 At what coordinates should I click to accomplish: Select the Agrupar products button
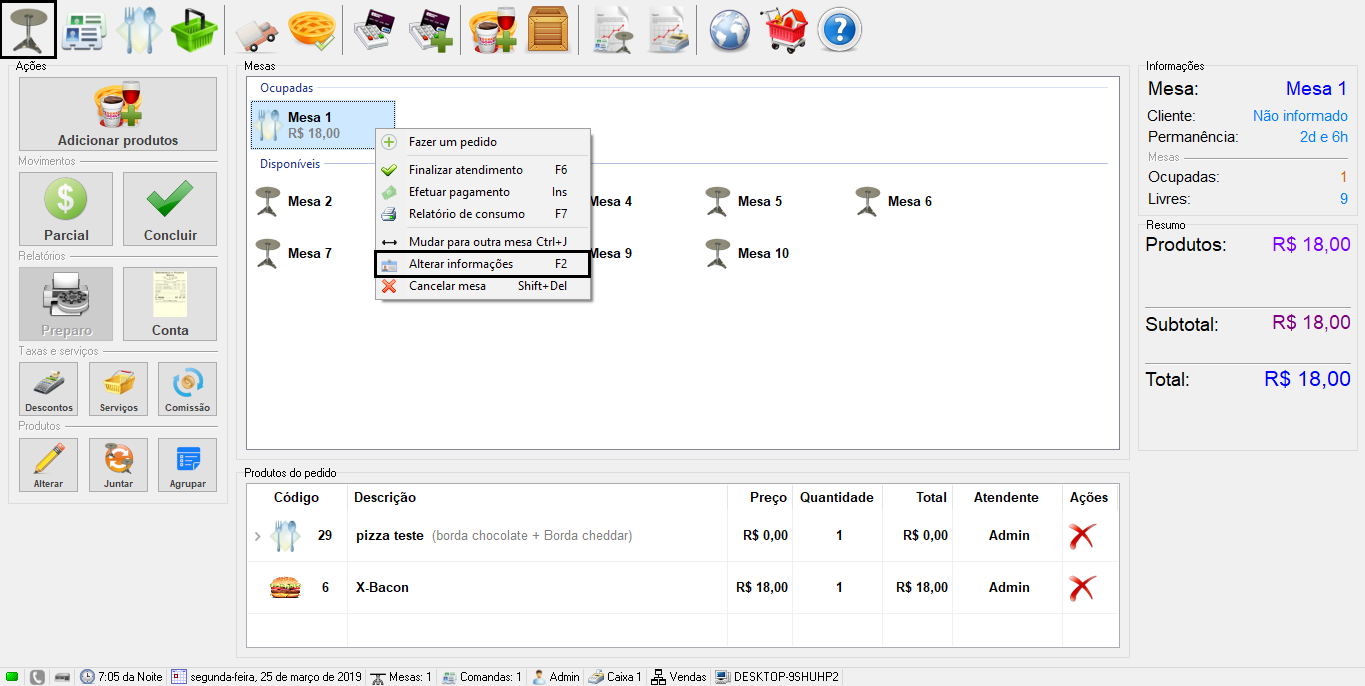click(187, 465)
